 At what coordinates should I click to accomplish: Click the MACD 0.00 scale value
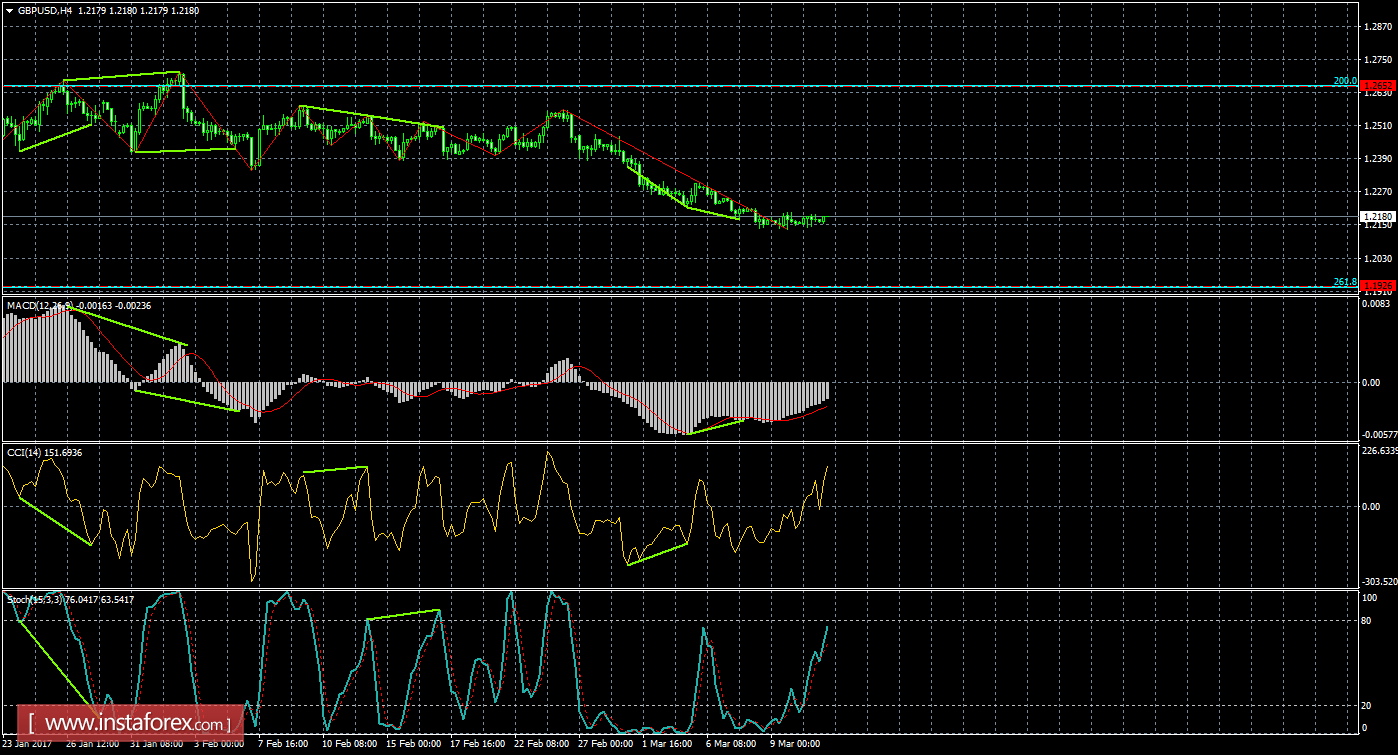tap(1372, 383)
